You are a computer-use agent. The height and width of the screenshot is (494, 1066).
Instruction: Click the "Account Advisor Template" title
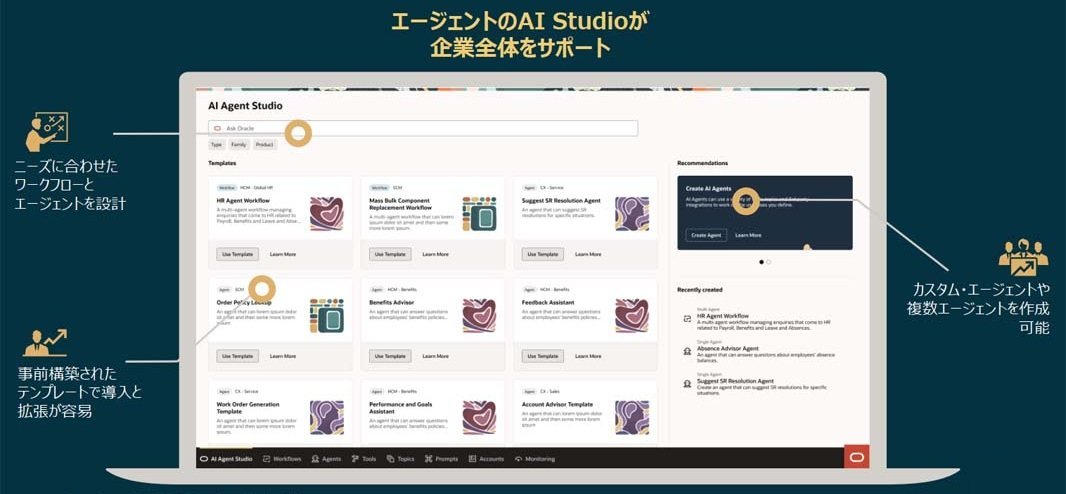click(557, 404)
